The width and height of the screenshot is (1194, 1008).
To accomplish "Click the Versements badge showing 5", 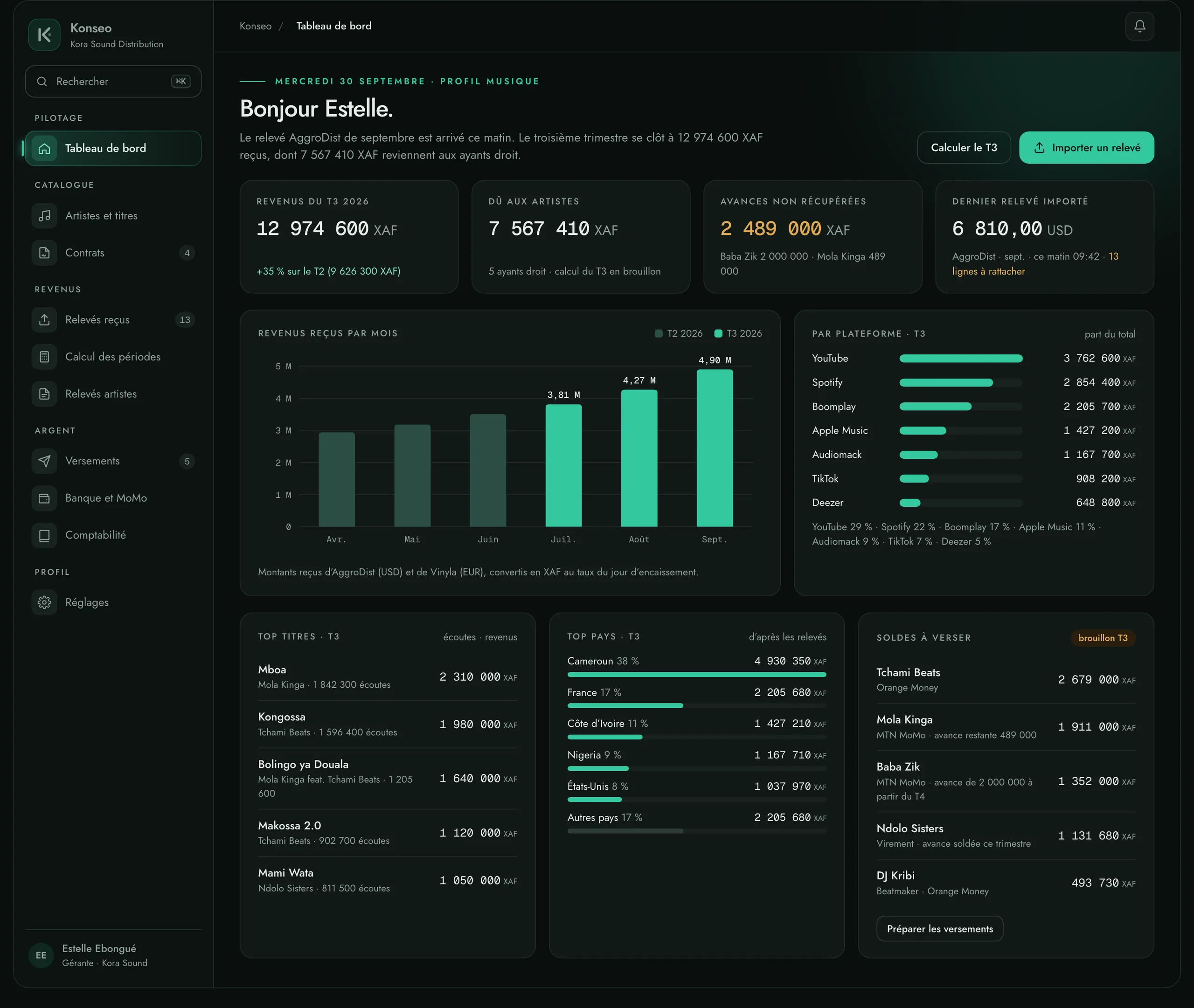I will 187,461.
